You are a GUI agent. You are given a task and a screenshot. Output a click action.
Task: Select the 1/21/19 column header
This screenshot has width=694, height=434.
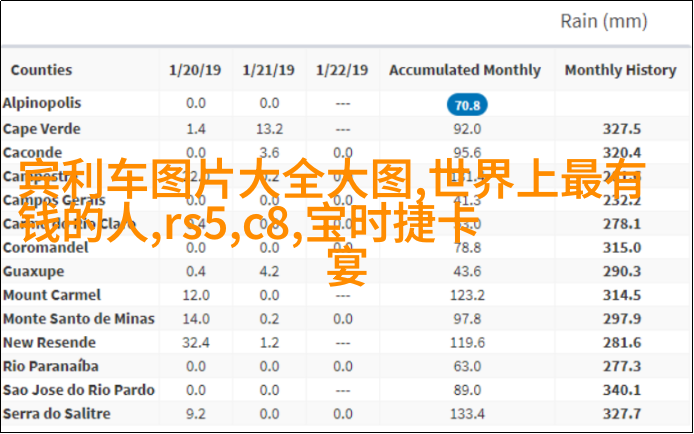268,70
